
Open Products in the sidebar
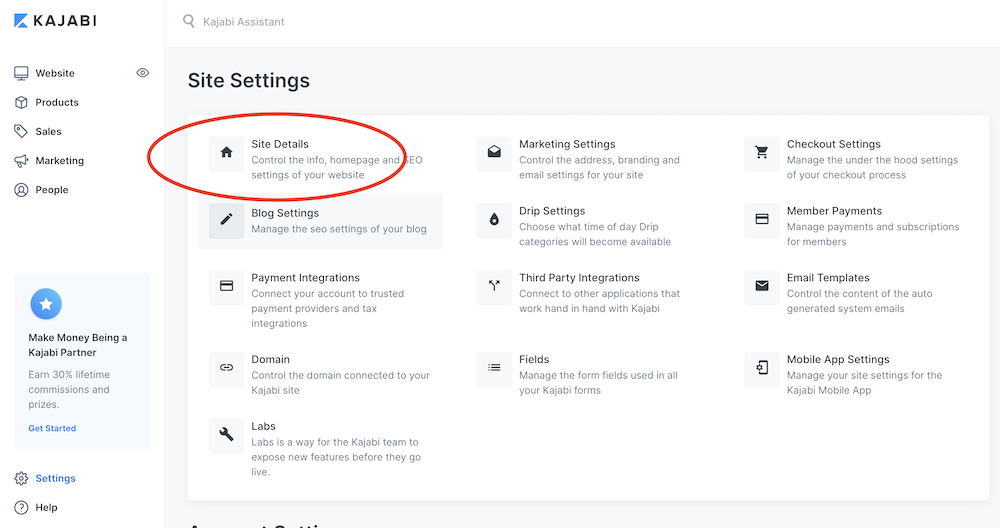pos(57,102)
